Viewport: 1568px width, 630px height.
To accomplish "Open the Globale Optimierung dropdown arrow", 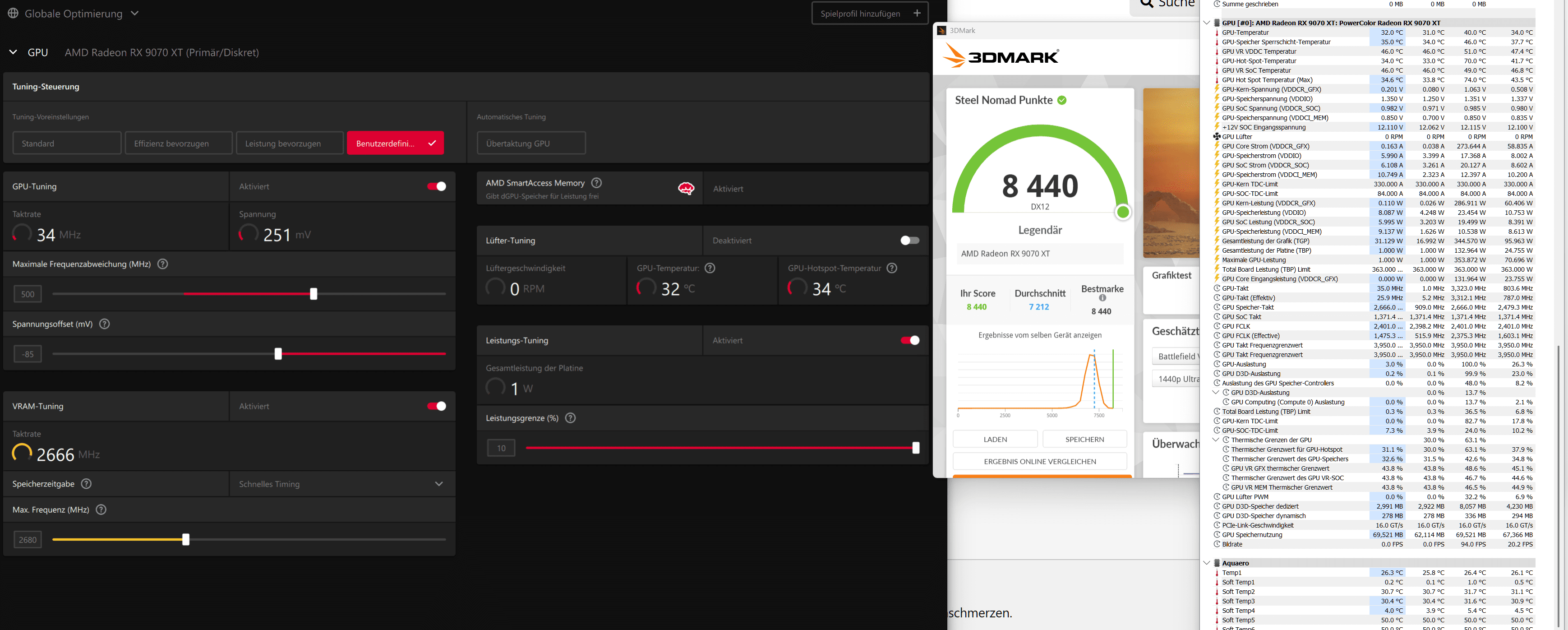I will [x=134, y=13].
